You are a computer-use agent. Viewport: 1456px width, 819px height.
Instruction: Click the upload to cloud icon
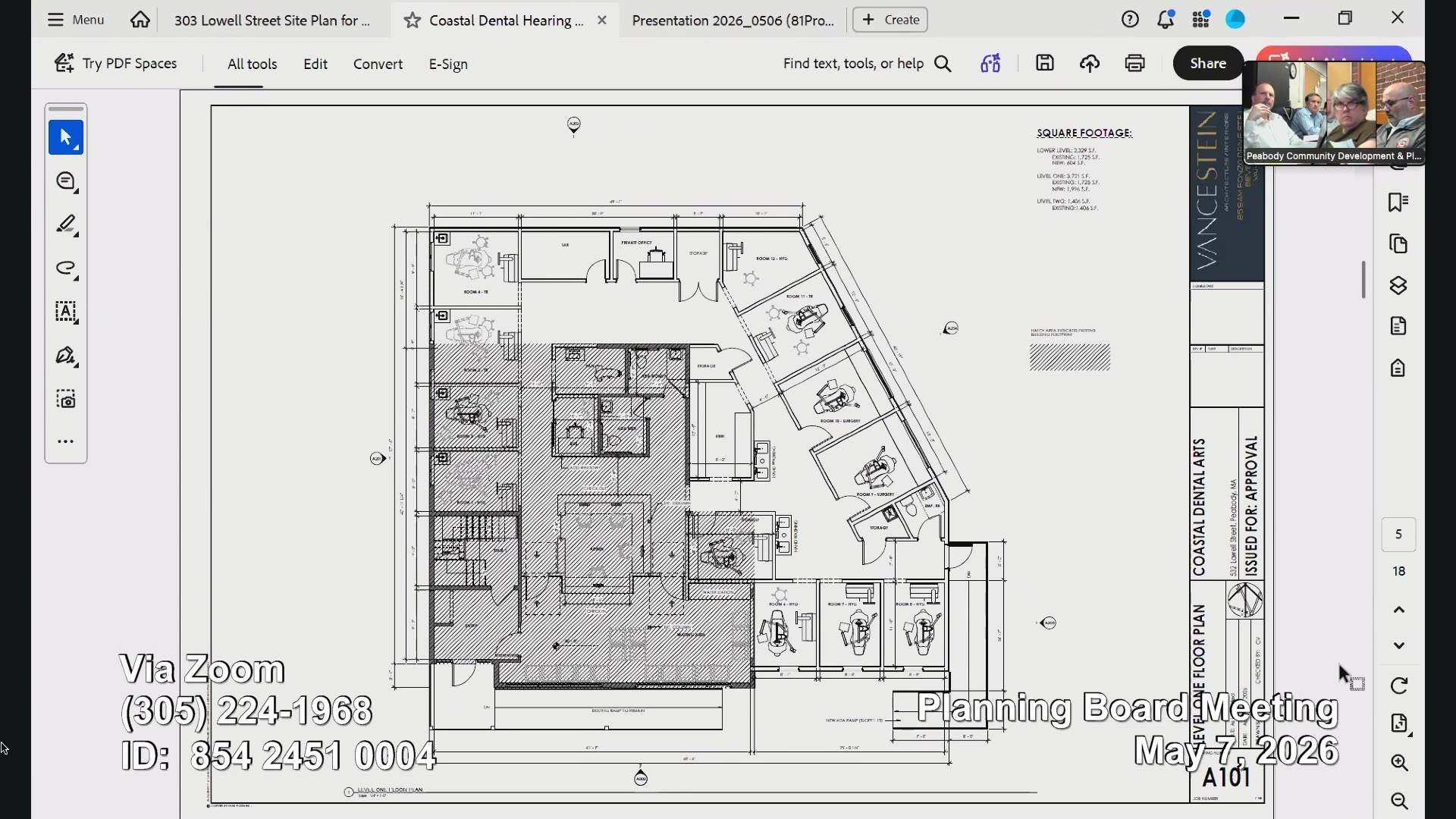click(1090, 64)
